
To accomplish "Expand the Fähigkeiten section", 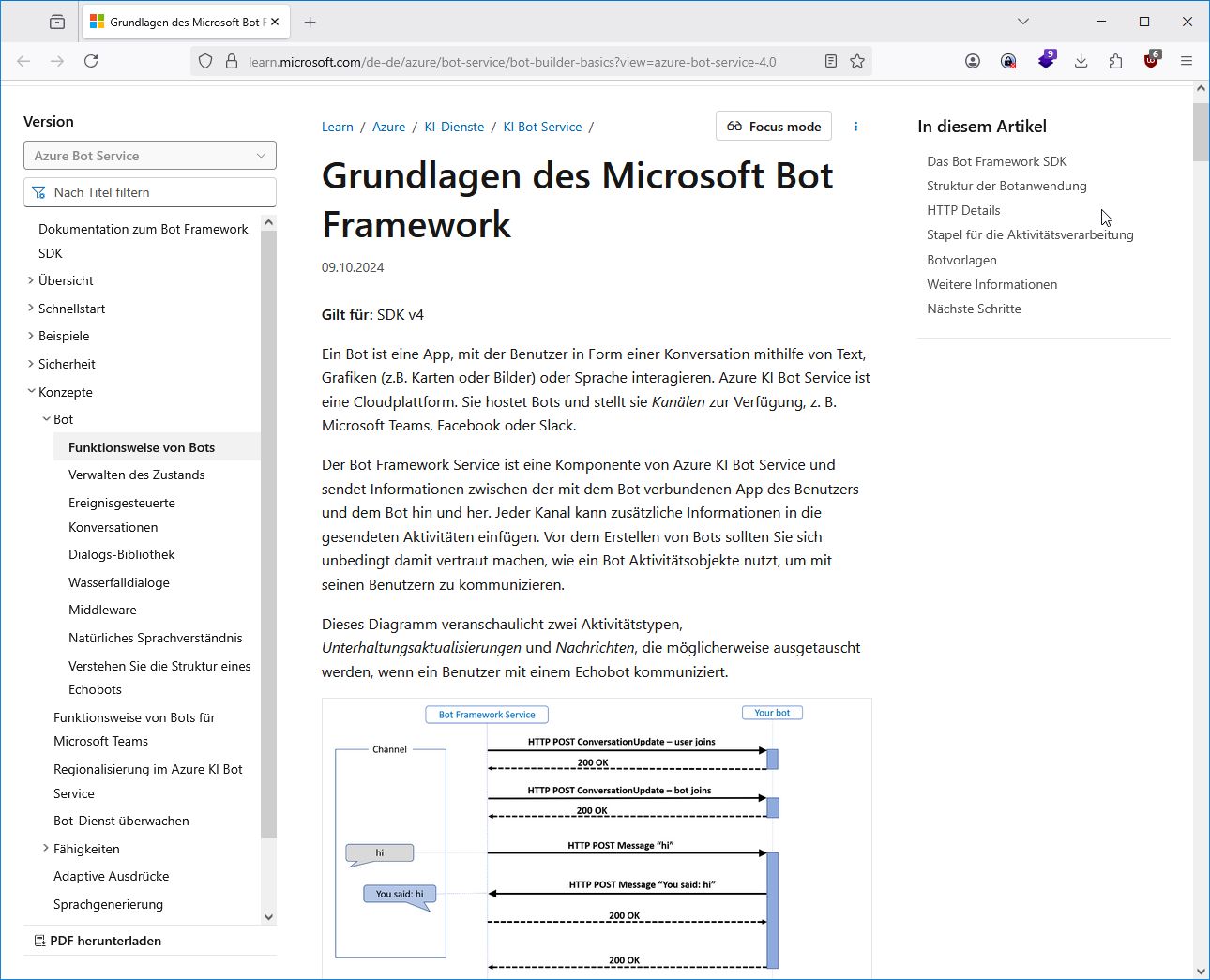I will coord(46,849).
